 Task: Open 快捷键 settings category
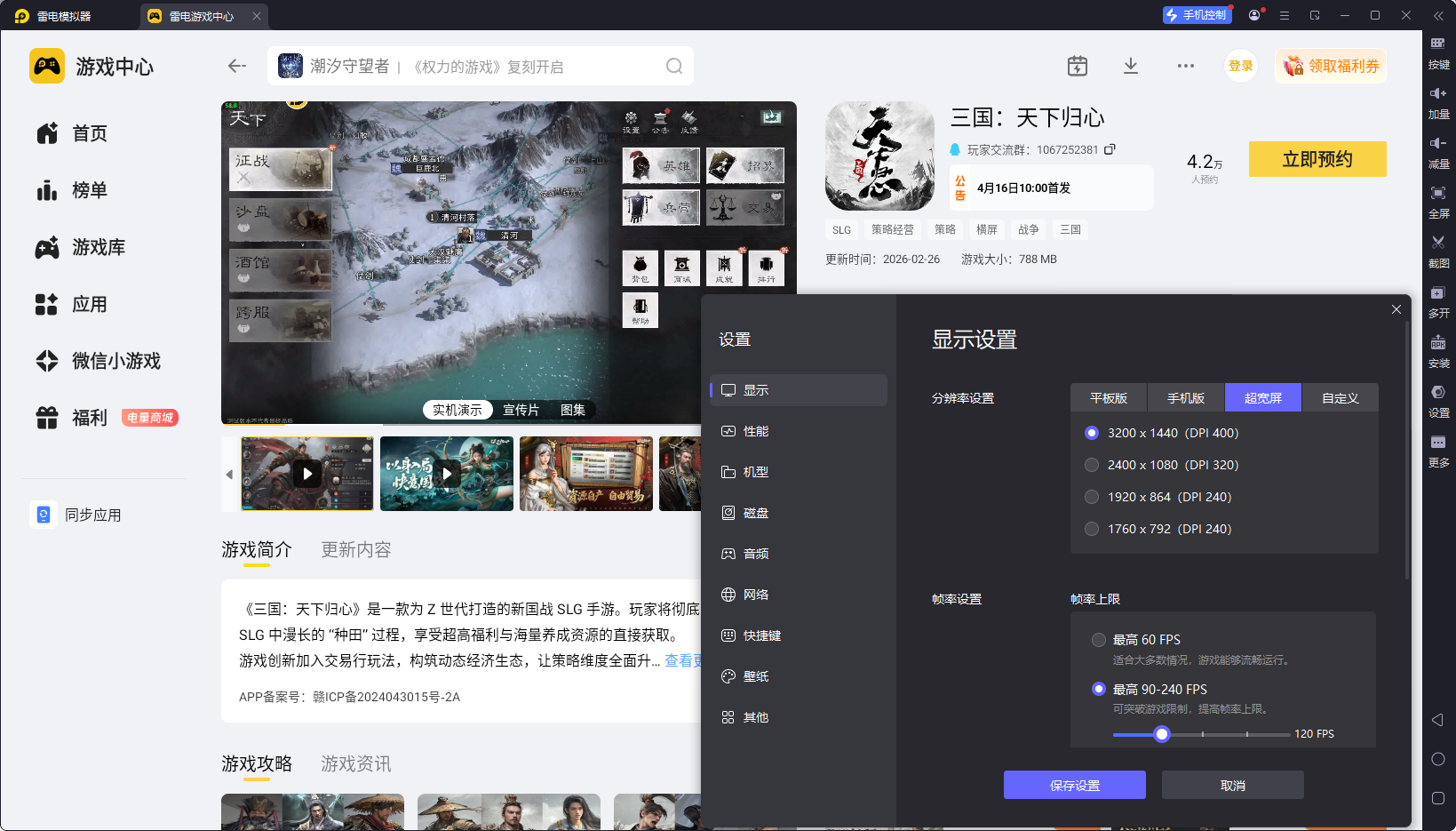coord(799,635)
